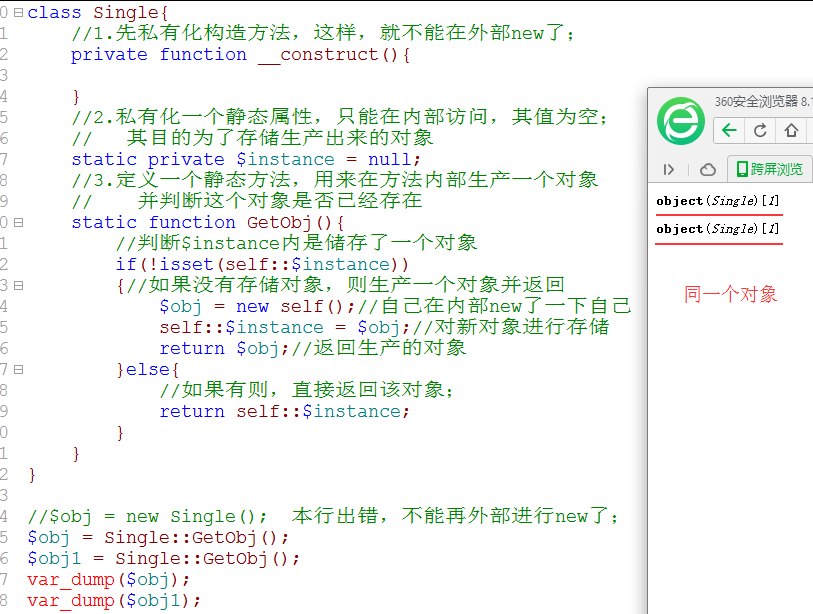The height and width of the screenshot is (614, 813).
Task: Go back with the green arrow button
Action: point(729,130)
